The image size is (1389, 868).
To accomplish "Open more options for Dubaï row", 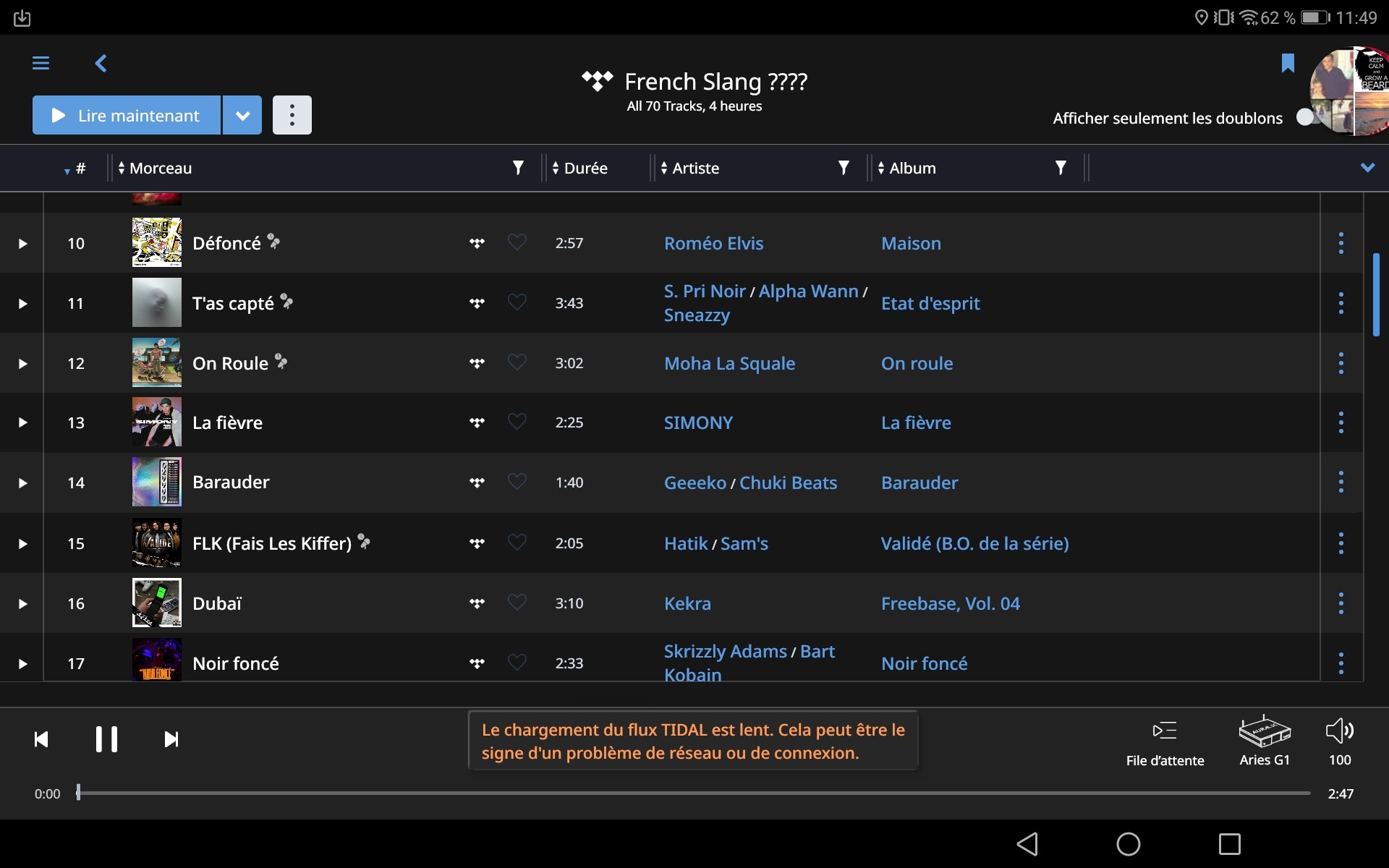I will 1341,603.
